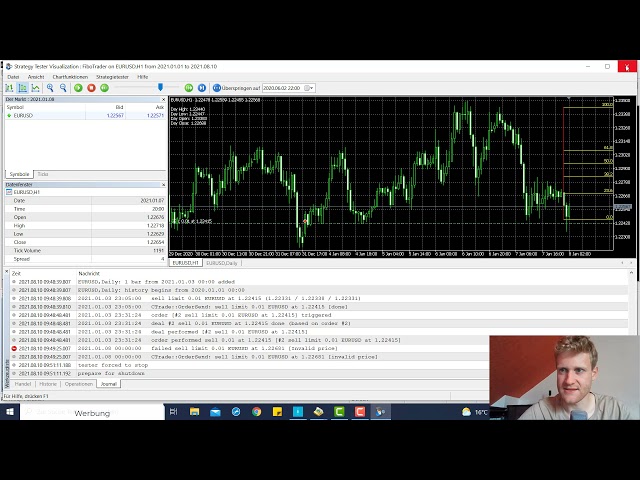Image resolution: width=640 pixels, height=480 pixels.
Task: Switch to the Historie tab
Action: [x=48, y=384]
